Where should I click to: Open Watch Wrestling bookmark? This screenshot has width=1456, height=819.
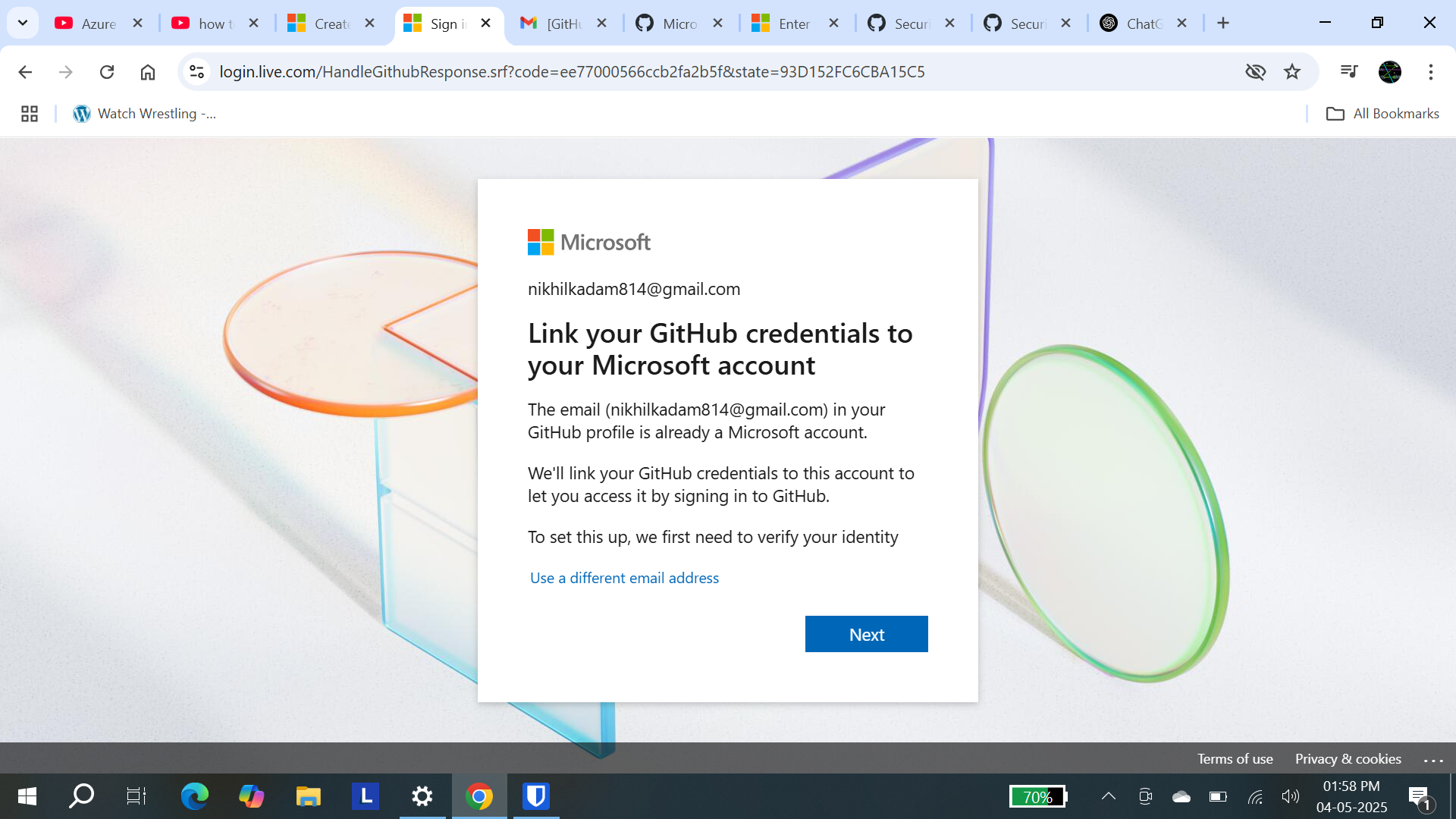(145, 114)
